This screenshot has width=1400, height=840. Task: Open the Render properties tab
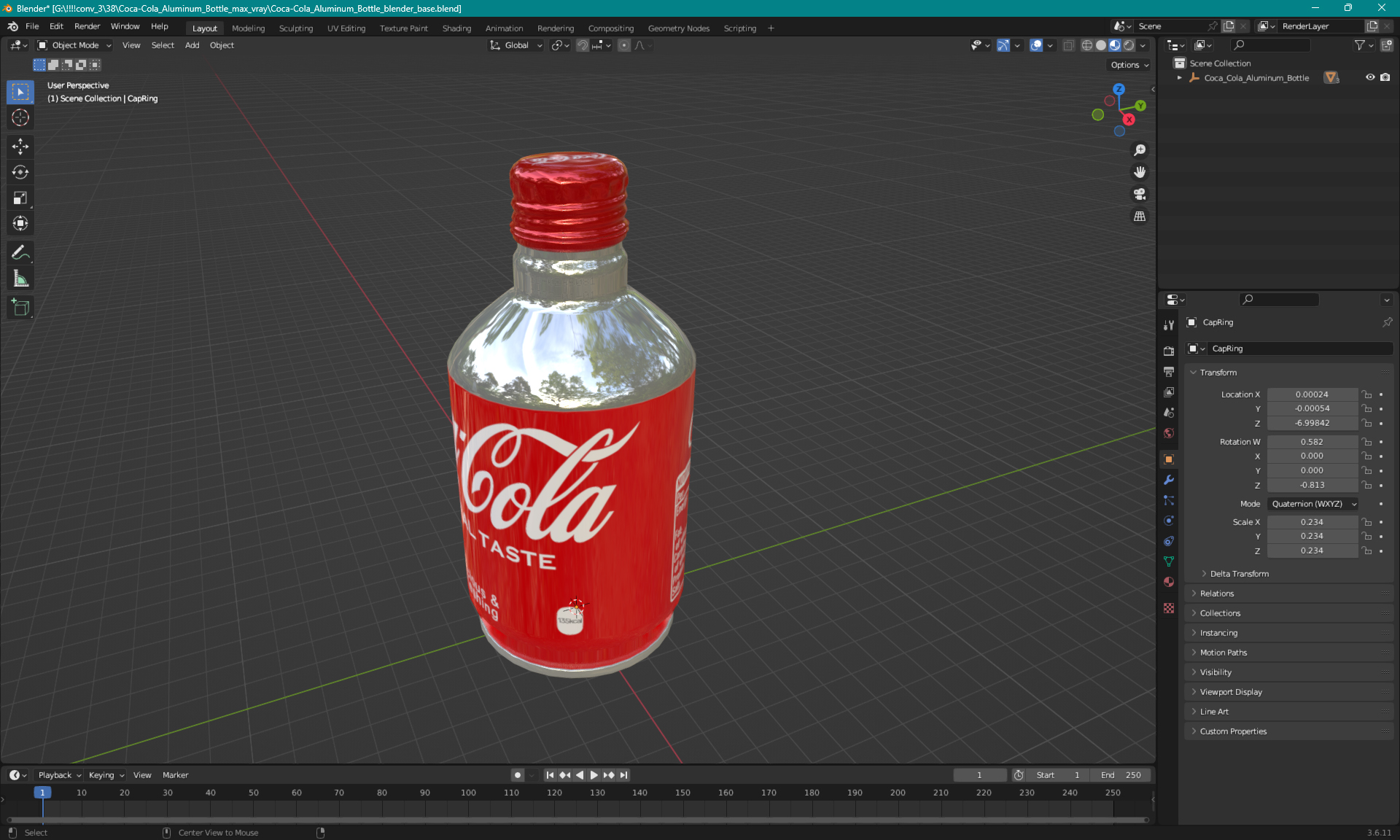tap(1169, 351)
